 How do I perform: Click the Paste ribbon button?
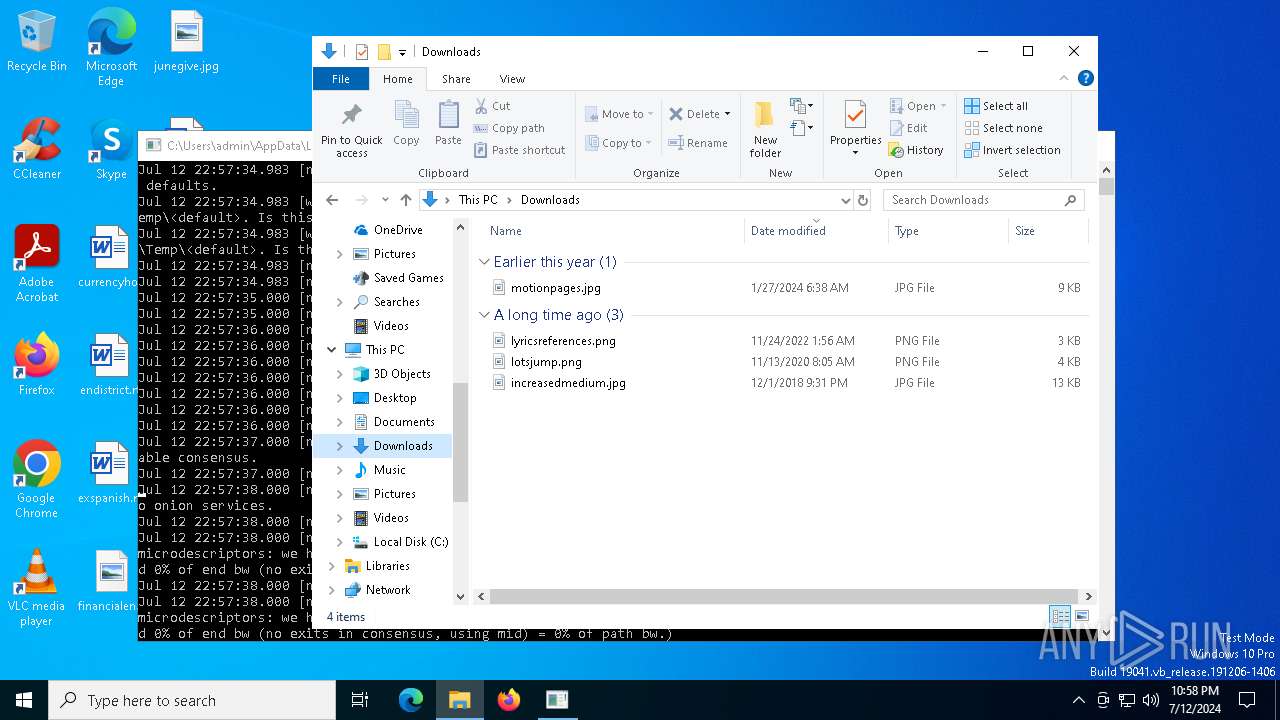(x=448, y=124)
